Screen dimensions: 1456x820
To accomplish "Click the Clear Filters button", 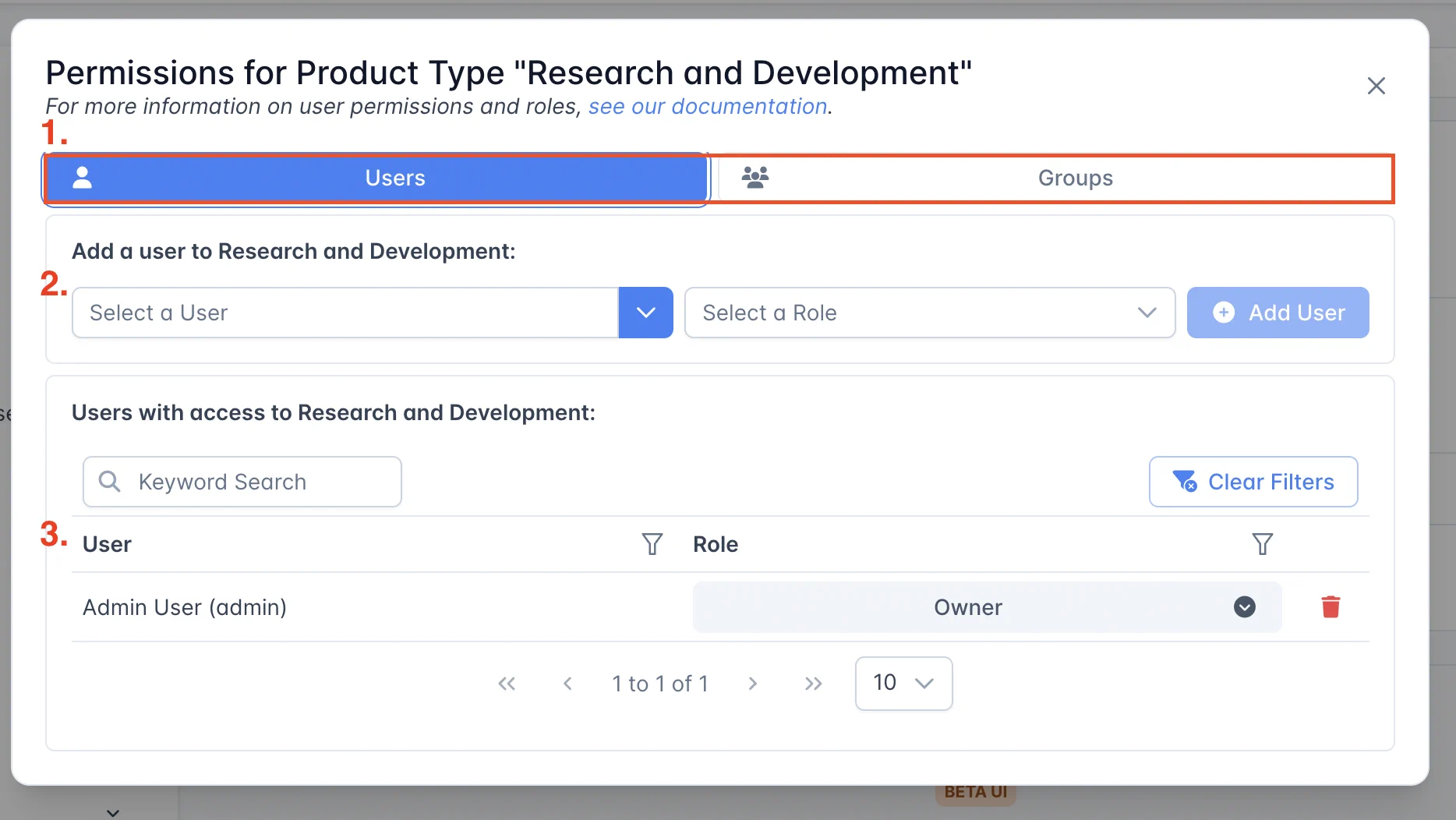I will click(x=1253, y=482).
